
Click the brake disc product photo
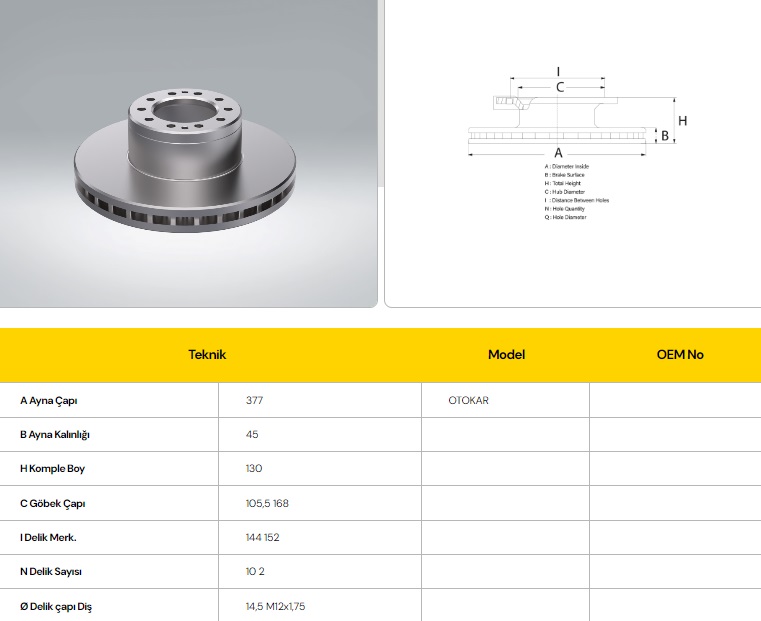pyautogui.click(x=188, y=153)
